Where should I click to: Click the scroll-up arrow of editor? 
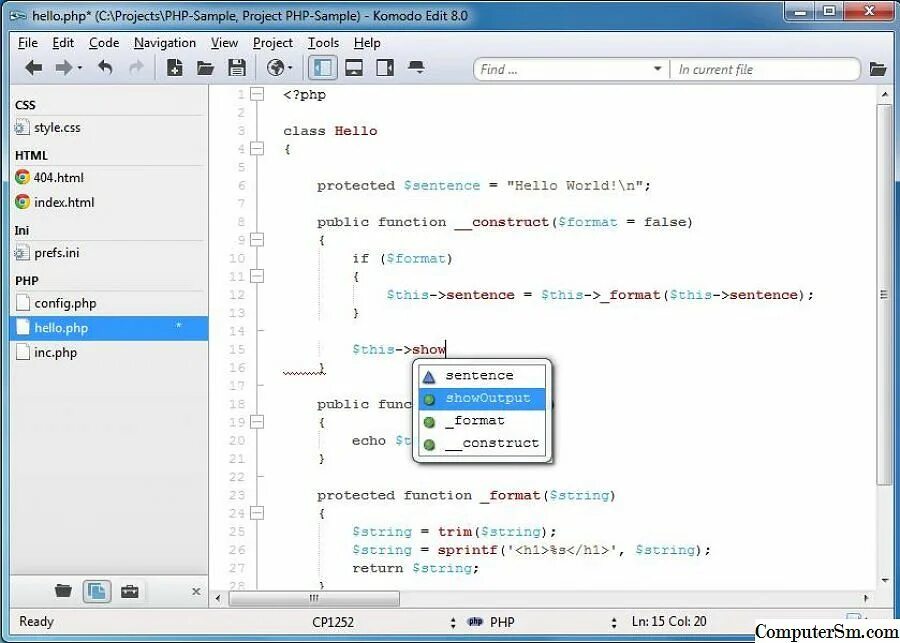point(885,95)
